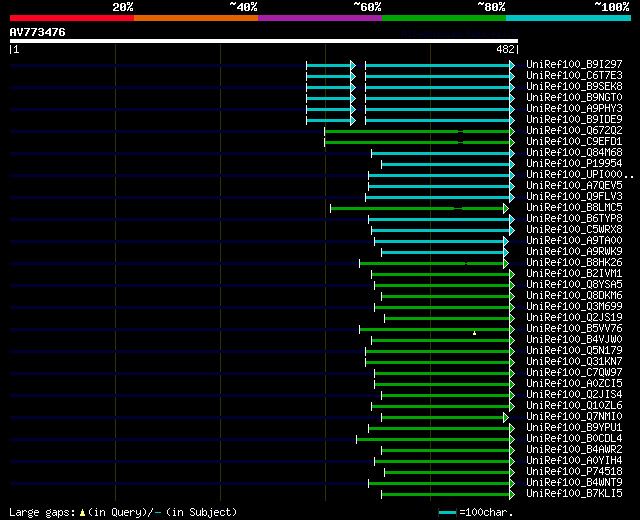Select the UniRef100_Q31KN7 label

(574, 362)
